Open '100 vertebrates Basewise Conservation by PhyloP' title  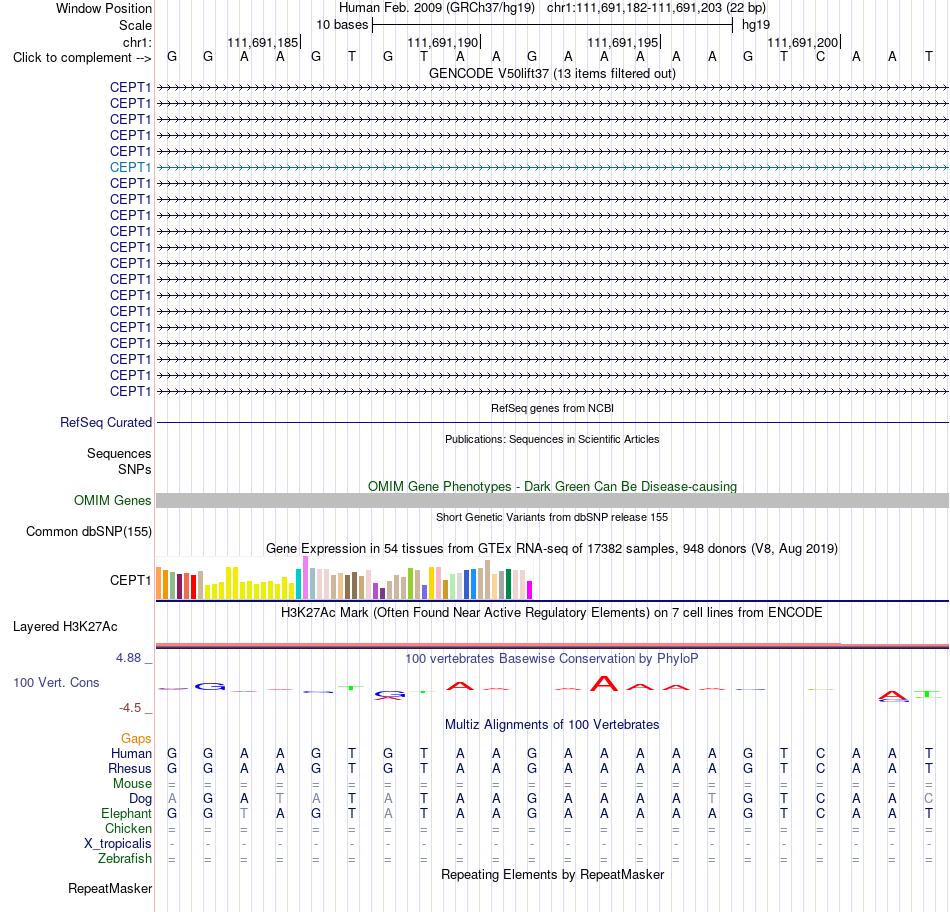coord(552,659)
